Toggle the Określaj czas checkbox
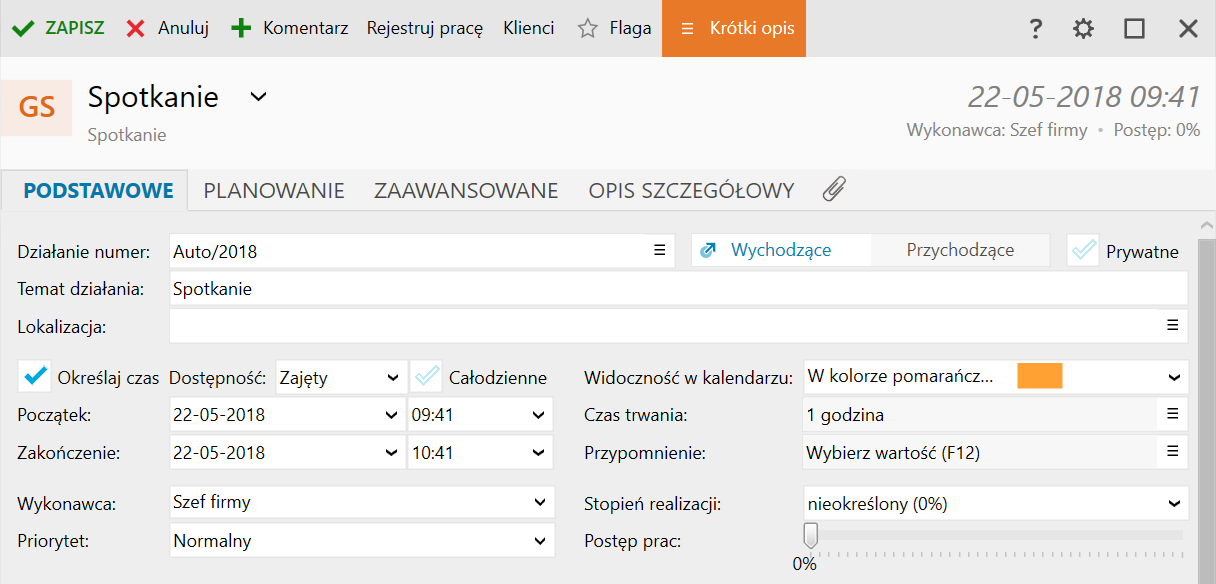The width and height of the screenshot is (1216, 584). click(35, 377)
